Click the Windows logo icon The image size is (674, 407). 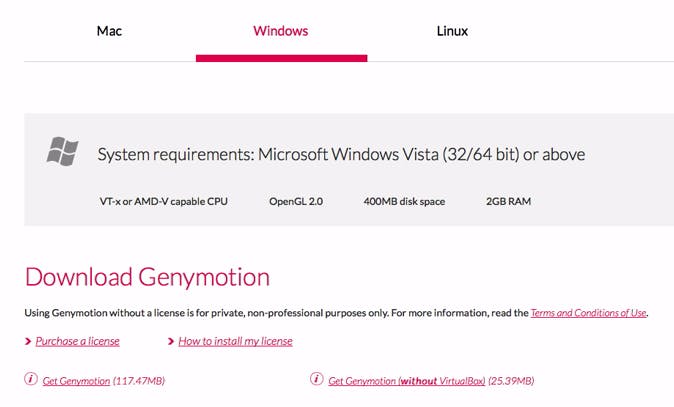click(62, 151)
